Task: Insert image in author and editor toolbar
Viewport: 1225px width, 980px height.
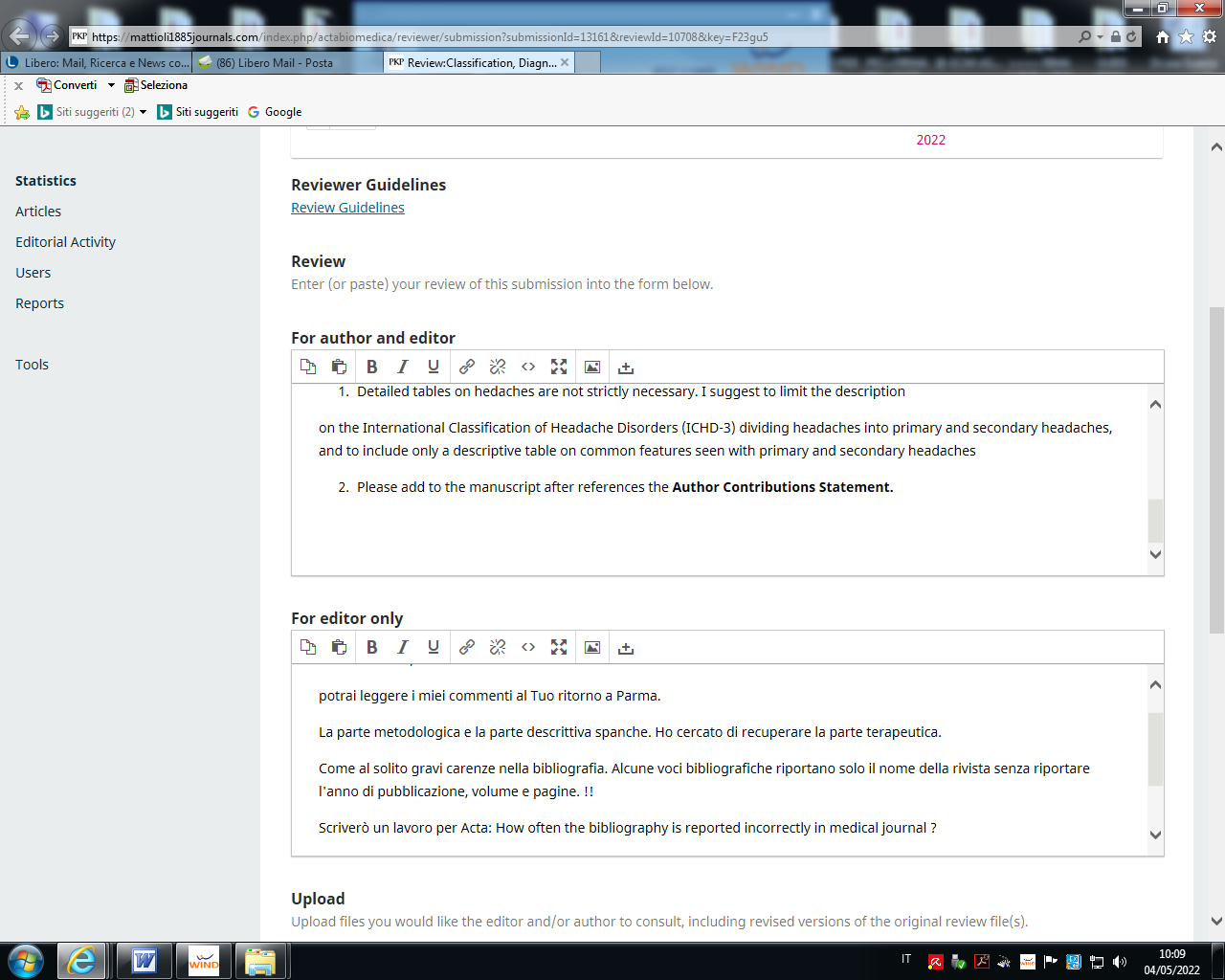Action: click(592, 367)
